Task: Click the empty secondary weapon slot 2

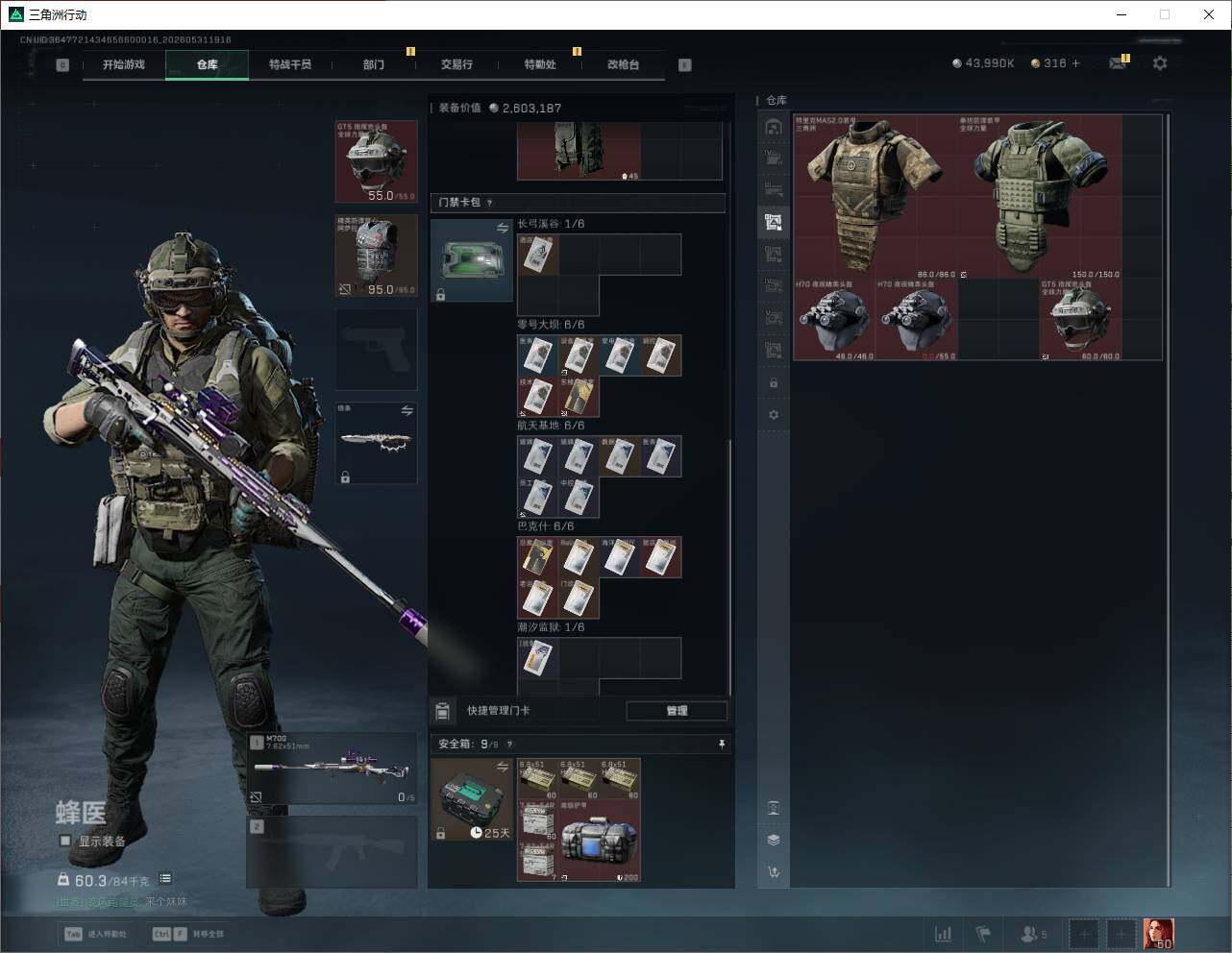Action: tap(333, 851)
